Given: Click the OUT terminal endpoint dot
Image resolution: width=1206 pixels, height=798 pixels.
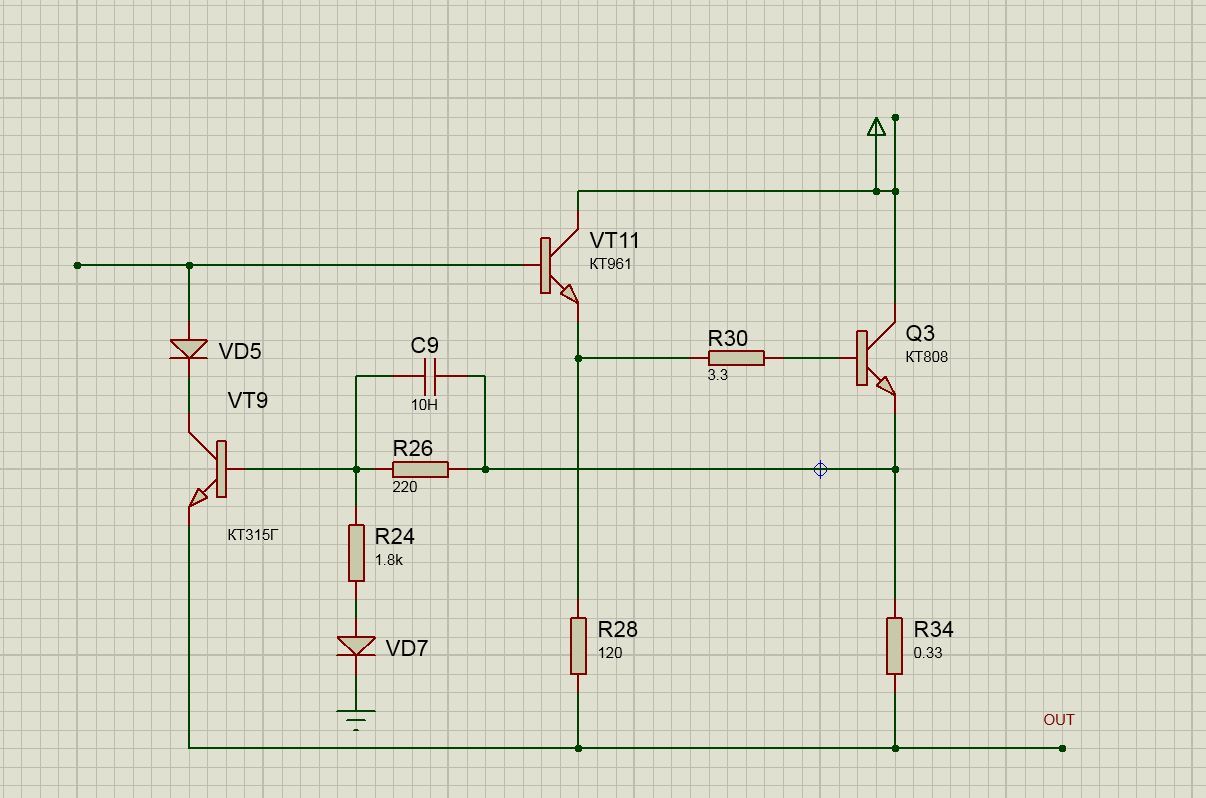Looking at the screenshot, I should coord(1062,748).
